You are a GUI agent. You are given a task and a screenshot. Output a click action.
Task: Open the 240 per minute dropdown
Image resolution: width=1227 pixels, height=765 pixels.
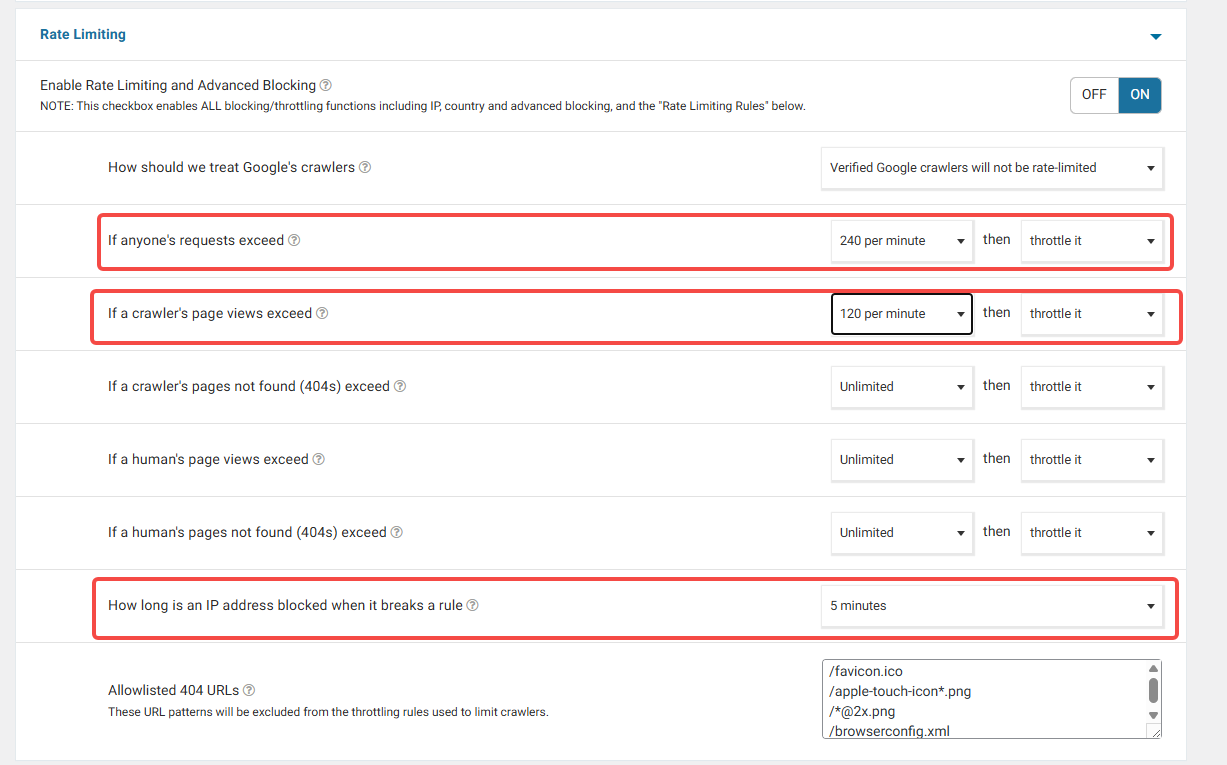[901, 241]
